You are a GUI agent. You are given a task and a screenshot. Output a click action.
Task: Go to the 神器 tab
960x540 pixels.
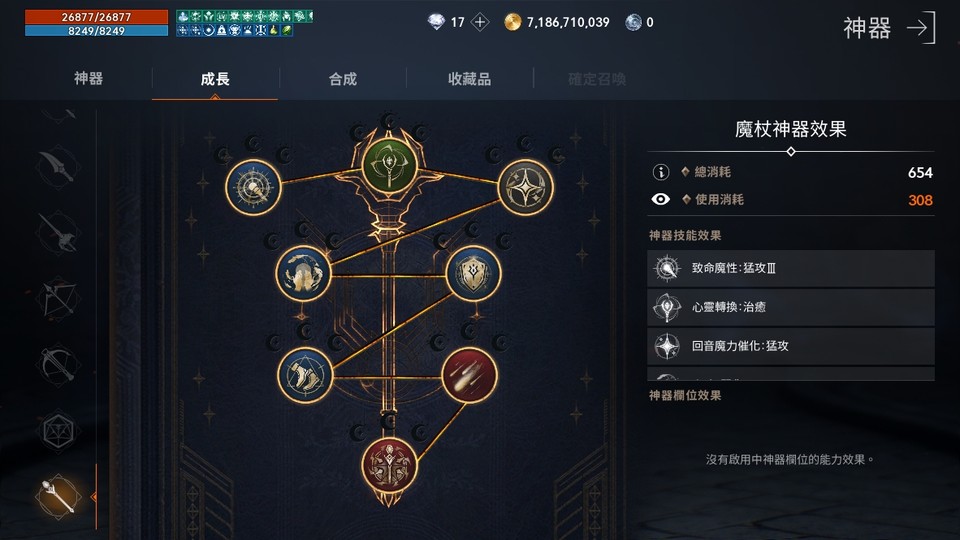pos(88,78)
